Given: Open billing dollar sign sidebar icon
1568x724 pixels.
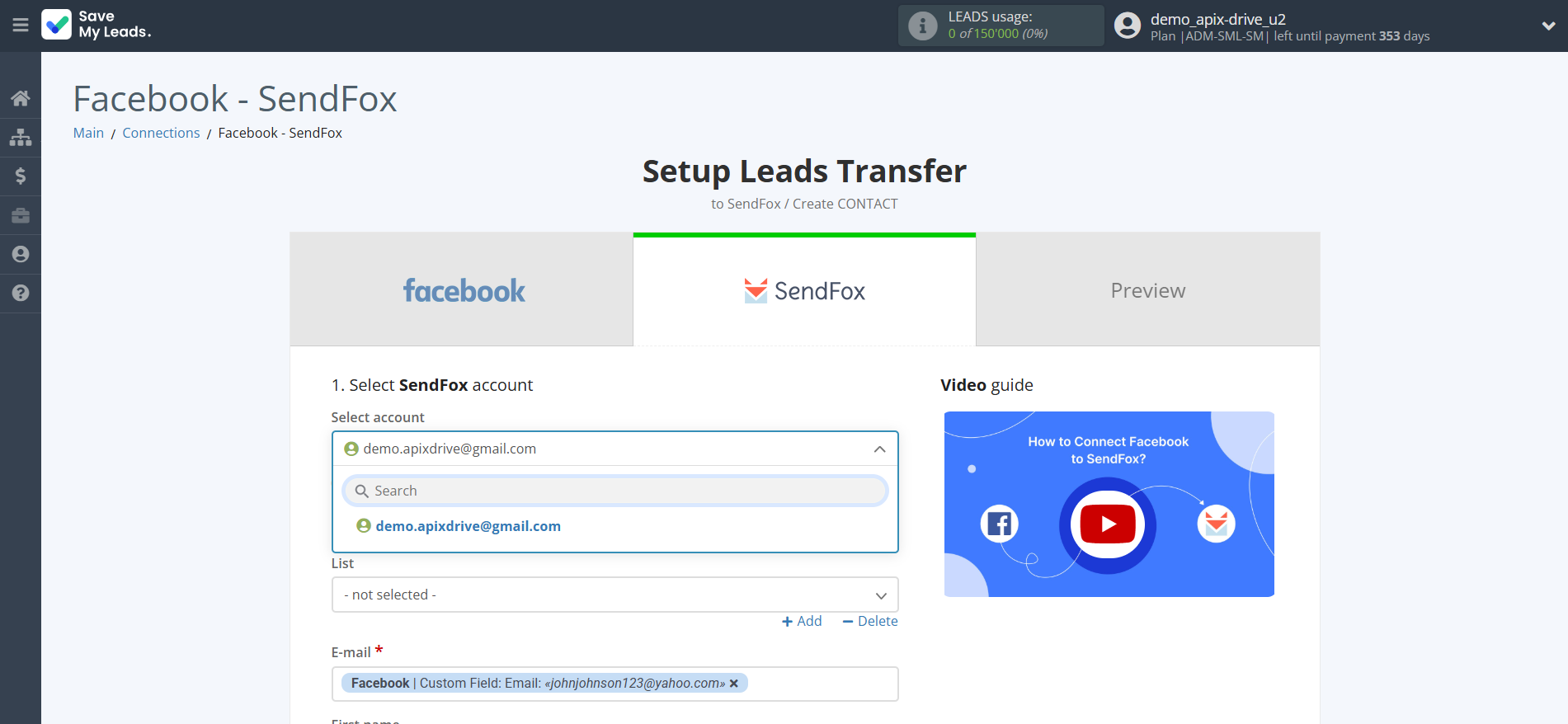Looking at the screenshot, I should 21,176.
